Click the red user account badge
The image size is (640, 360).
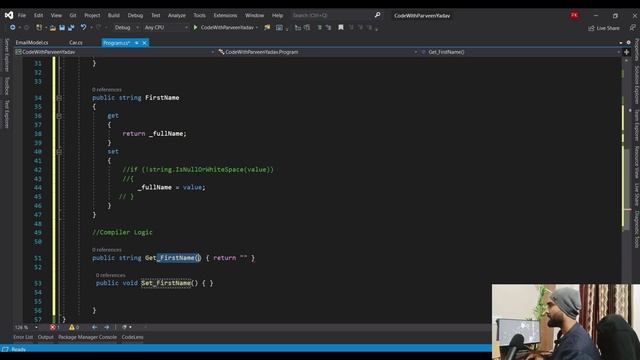(574, 15)
